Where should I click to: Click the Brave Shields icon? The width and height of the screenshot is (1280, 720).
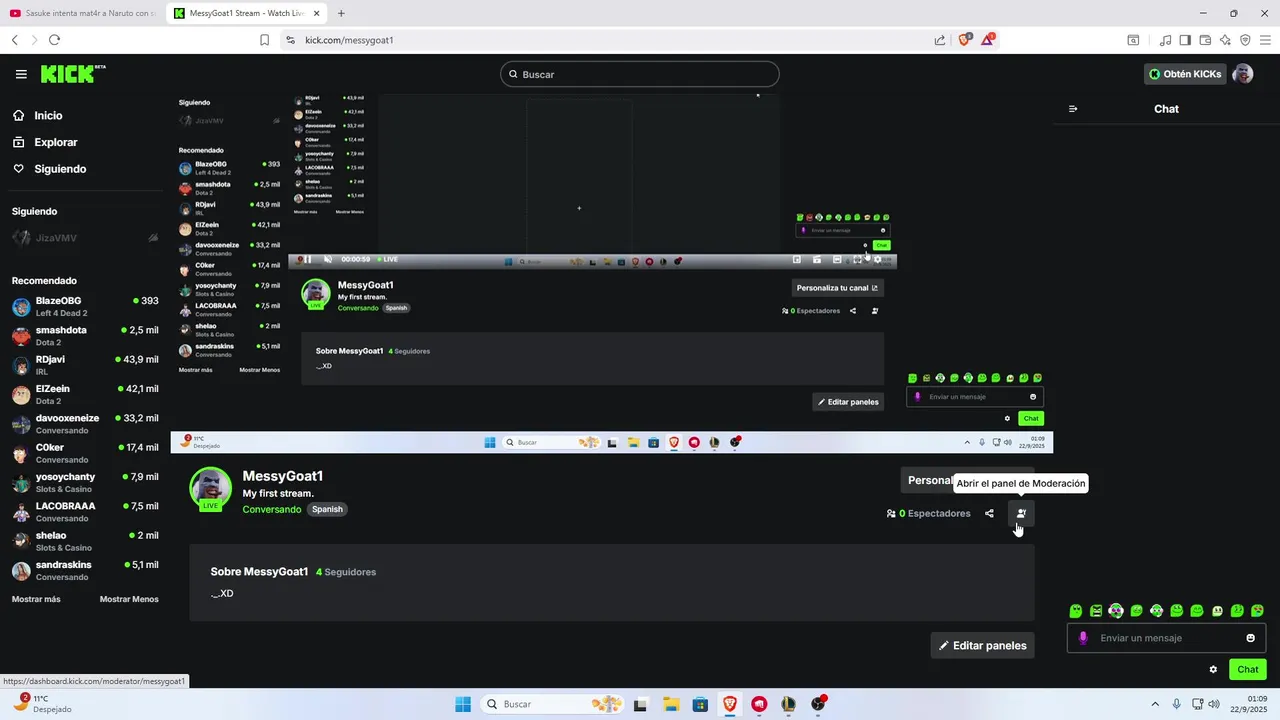click(x=965, y=40)
